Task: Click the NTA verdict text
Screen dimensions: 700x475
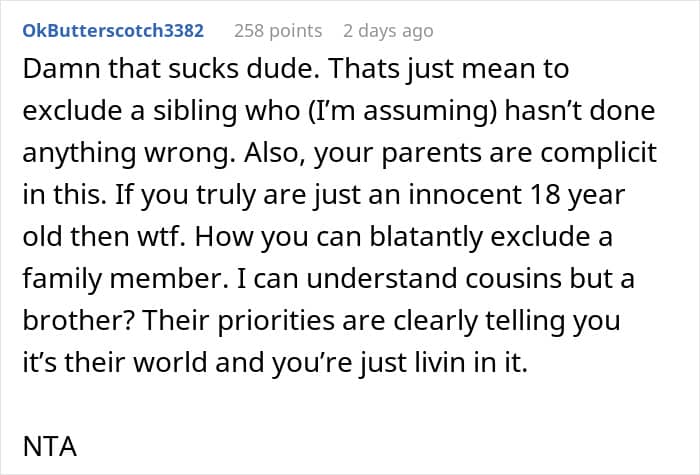Action: 50,446
